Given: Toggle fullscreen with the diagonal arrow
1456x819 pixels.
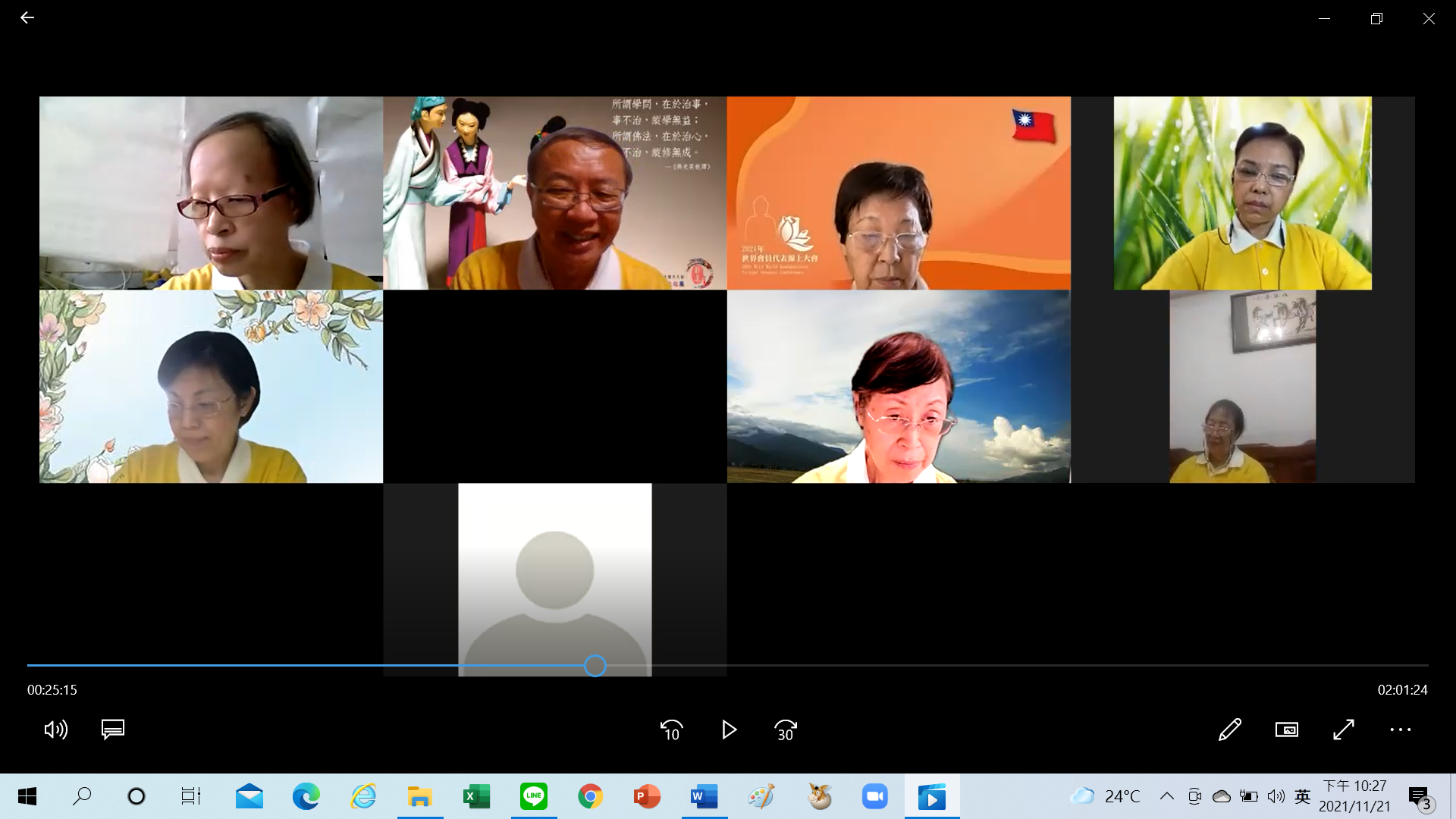Looking at the screenshot, I should click(x=1343, y=730).
